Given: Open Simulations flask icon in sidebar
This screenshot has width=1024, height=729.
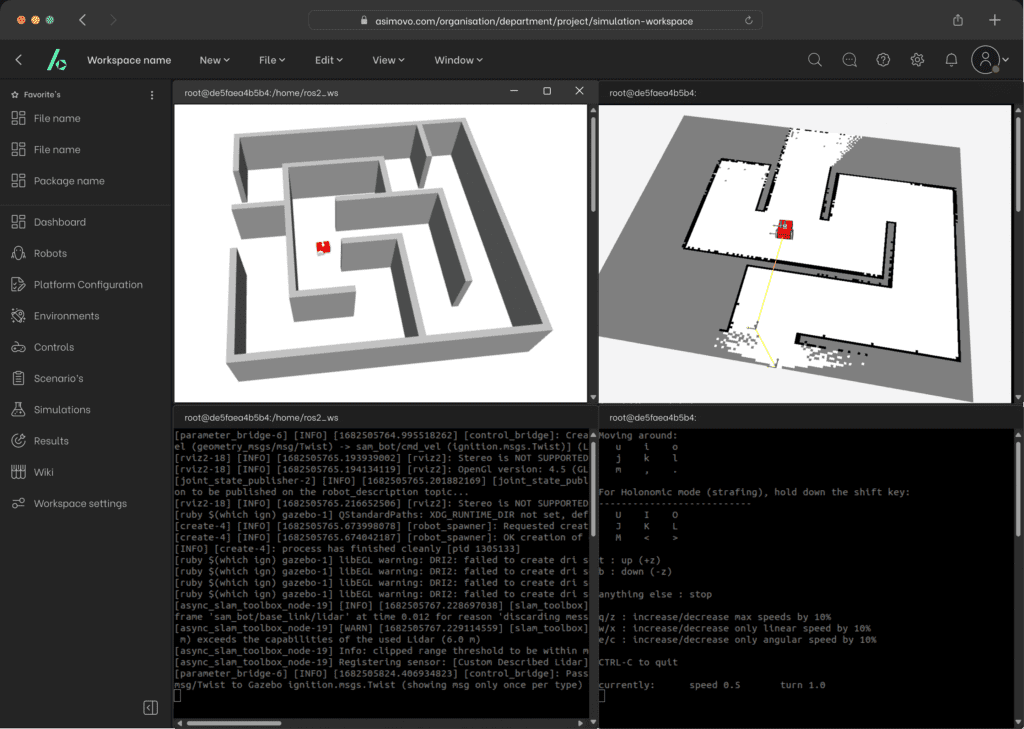Looking at the screenshot, I should (x=17, y=410).
